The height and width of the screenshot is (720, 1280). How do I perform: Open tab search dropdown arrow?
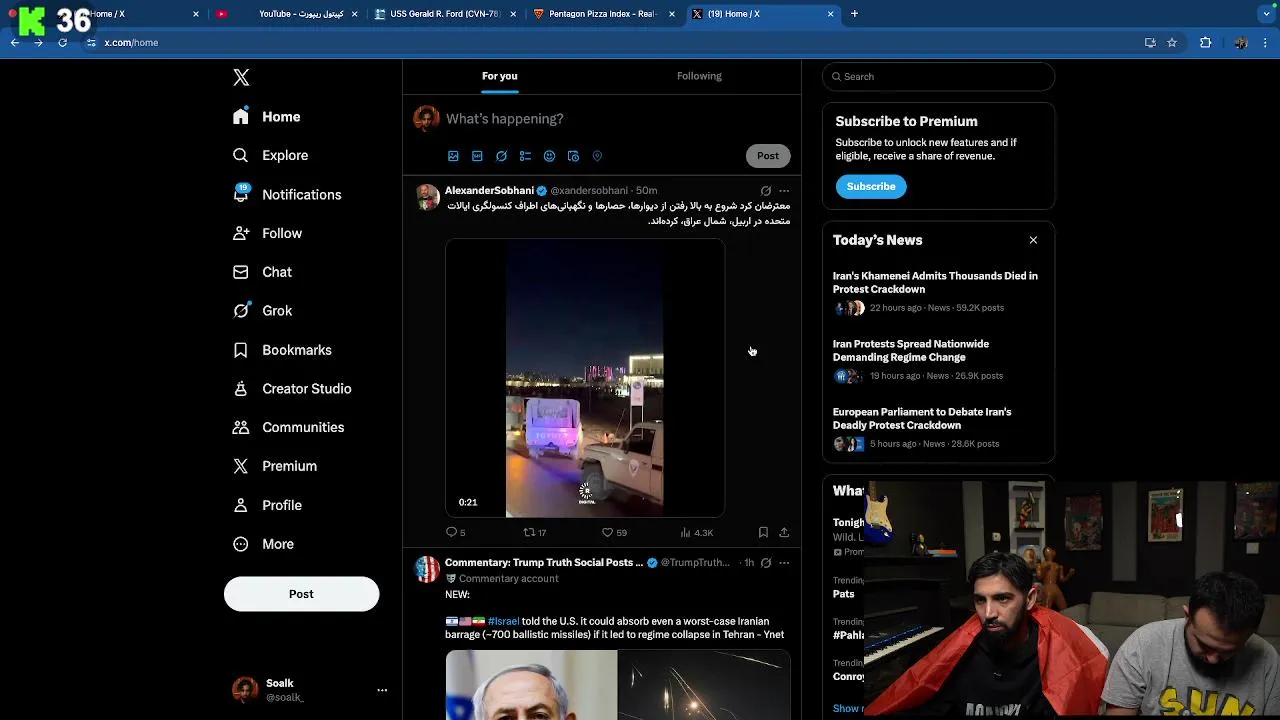pyautogui.click(x=1267, y=14)
